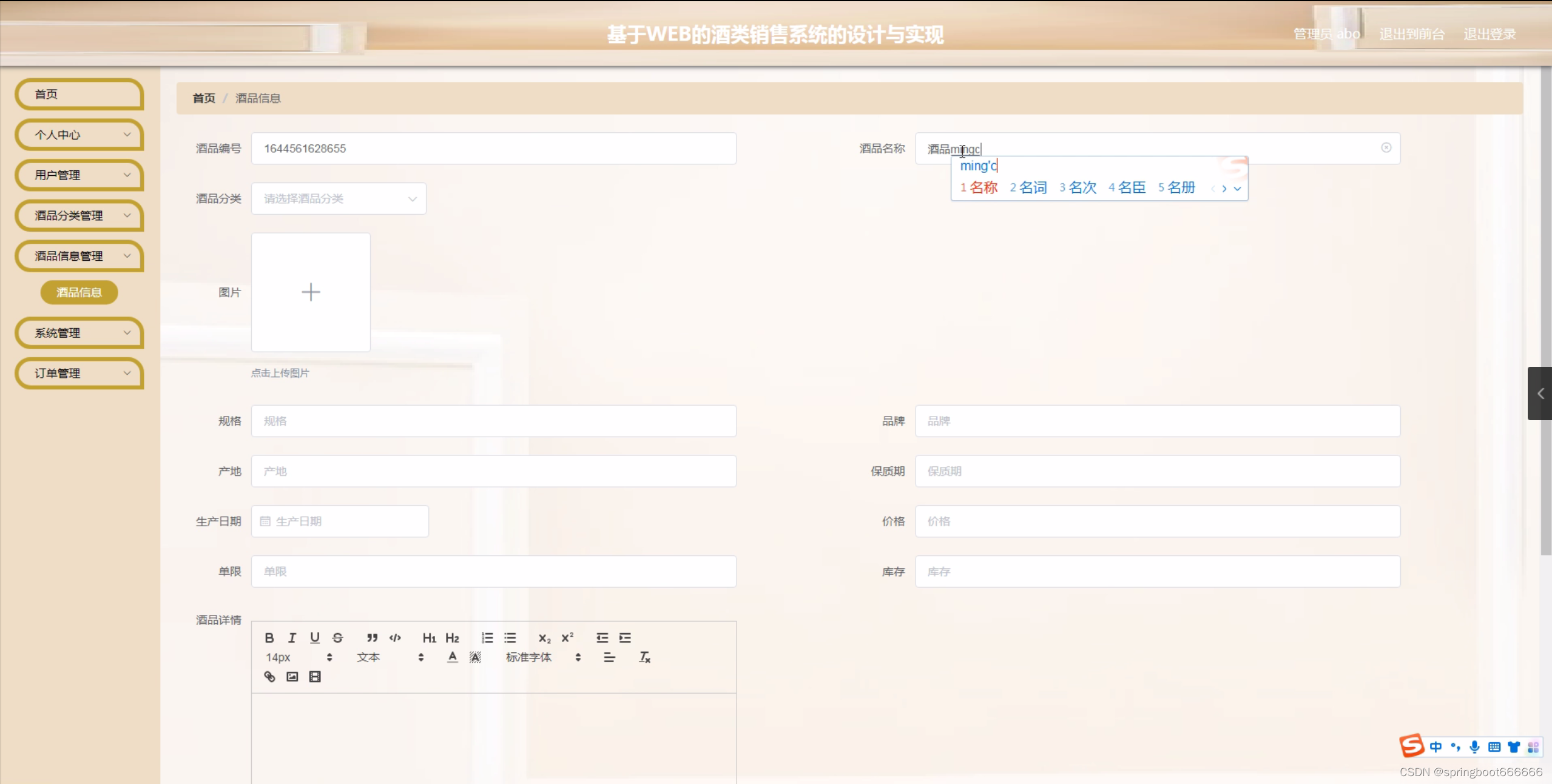Apply italic style in rich text editor
This screenshot has width=1552, height=784.
(x=292, y=637)
